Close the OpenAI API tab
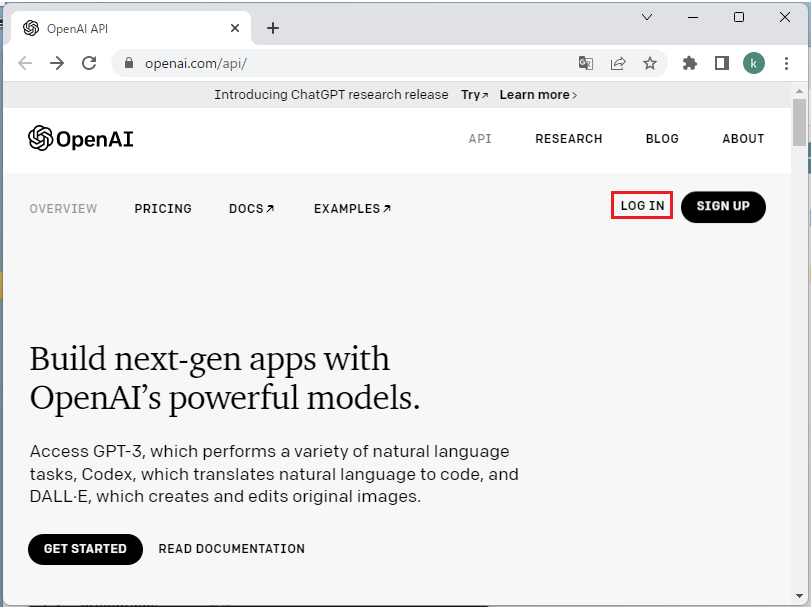This screenshot has height=607, width=811. pyautogui.click(x=236, y=28)
